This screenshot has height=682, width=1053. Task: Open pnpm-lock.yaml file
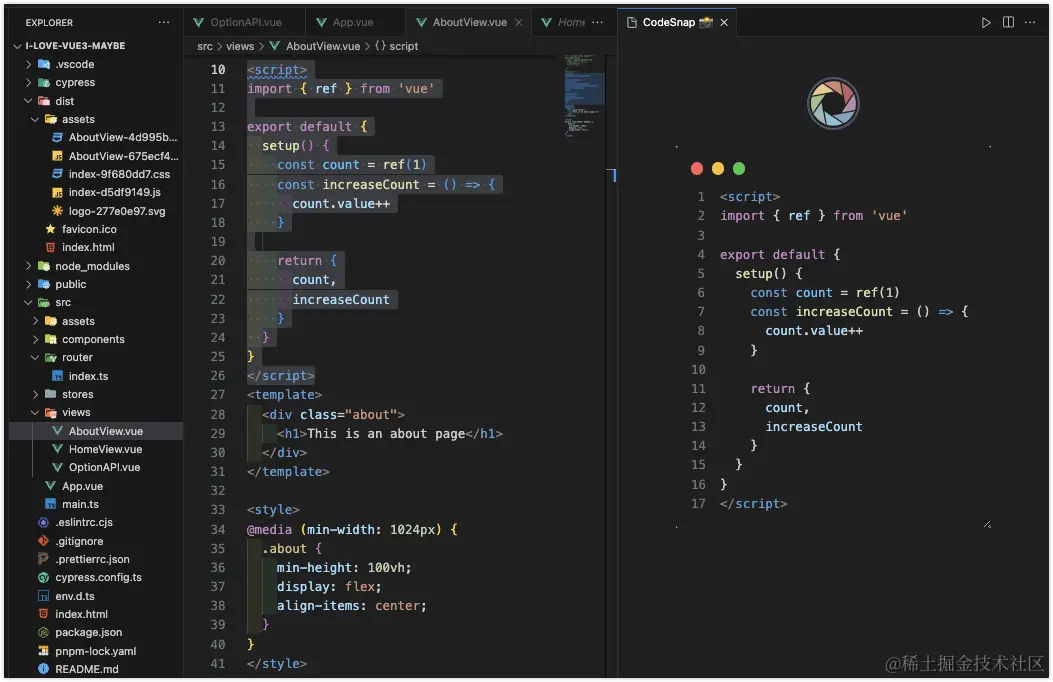pos(95,651)
